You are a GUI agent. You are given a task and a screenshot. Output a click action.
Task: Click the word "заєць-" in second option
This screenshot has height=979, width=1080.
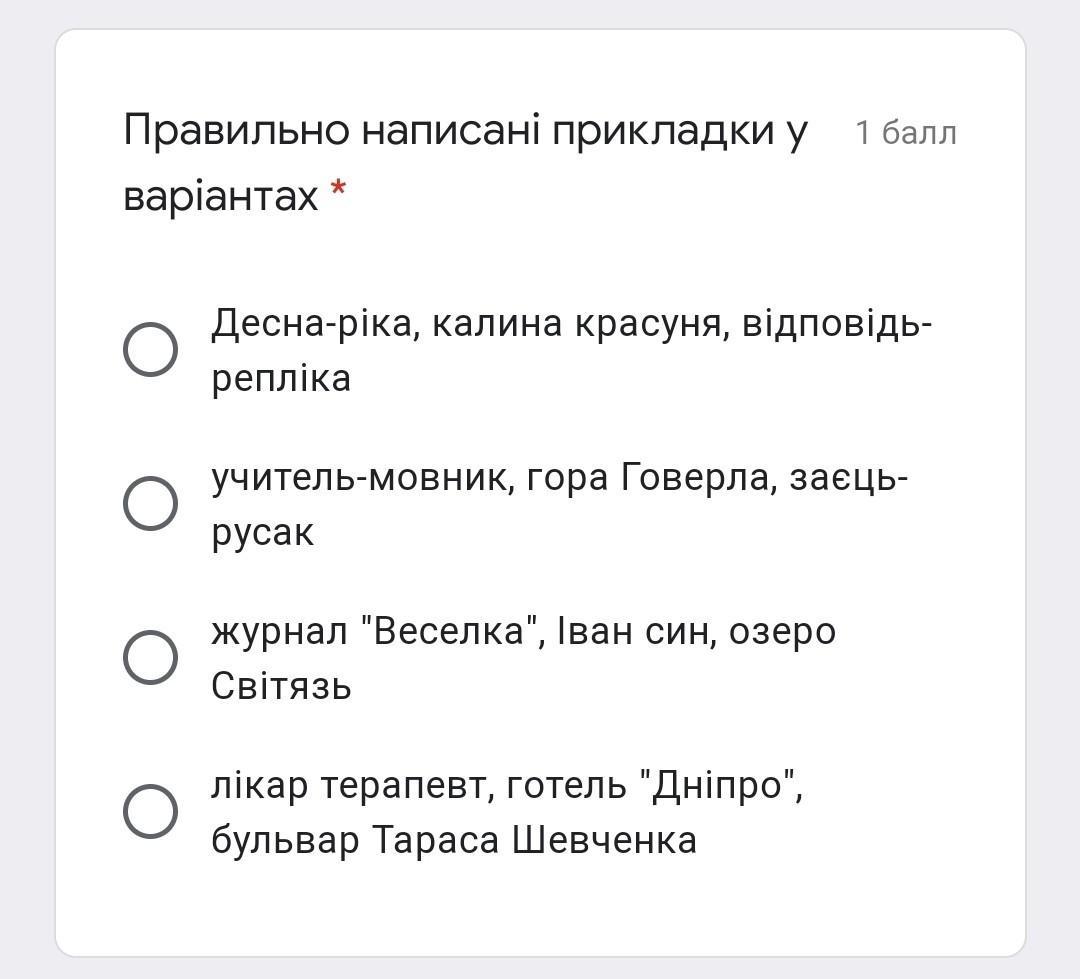point(849,478)
